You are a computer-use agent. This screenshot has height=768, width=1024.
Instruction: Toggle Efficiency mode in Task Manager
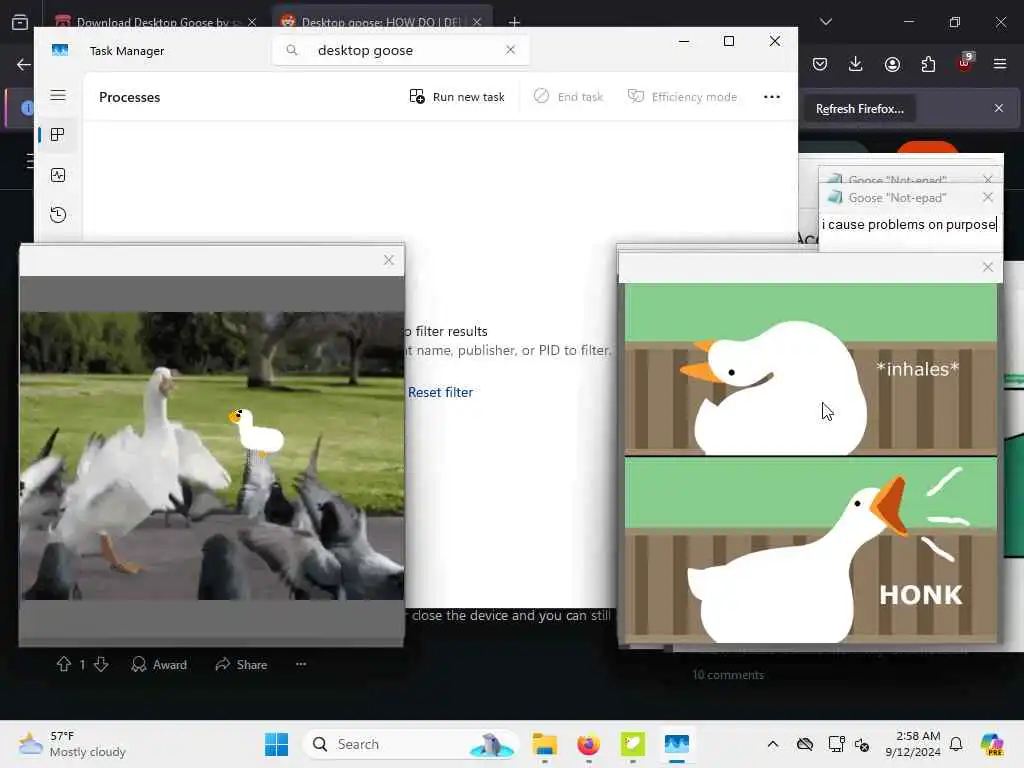pos(682,97)
